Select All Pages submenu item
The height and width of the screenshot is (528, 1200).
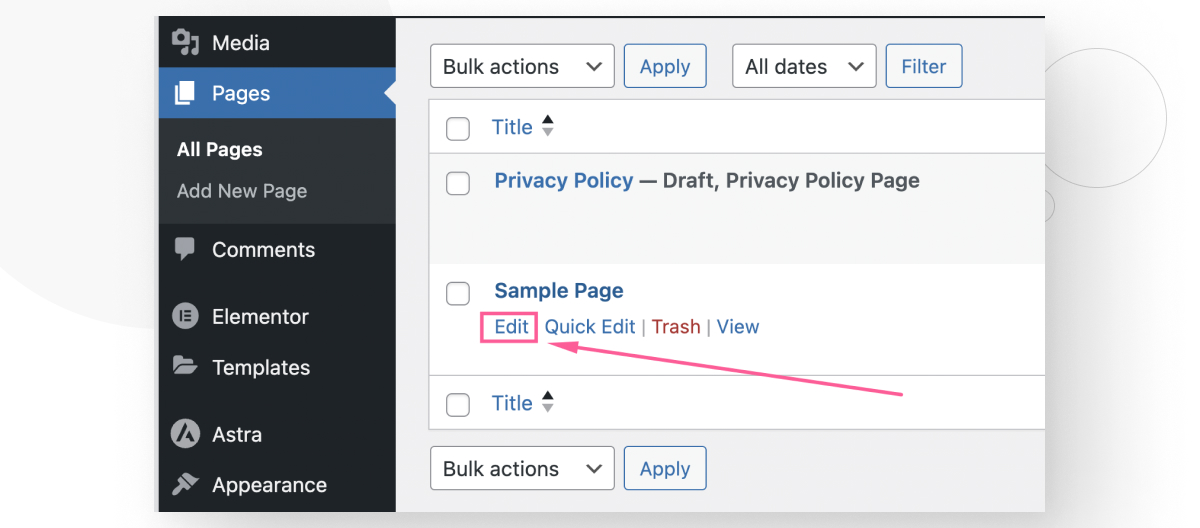pos(220,150)
